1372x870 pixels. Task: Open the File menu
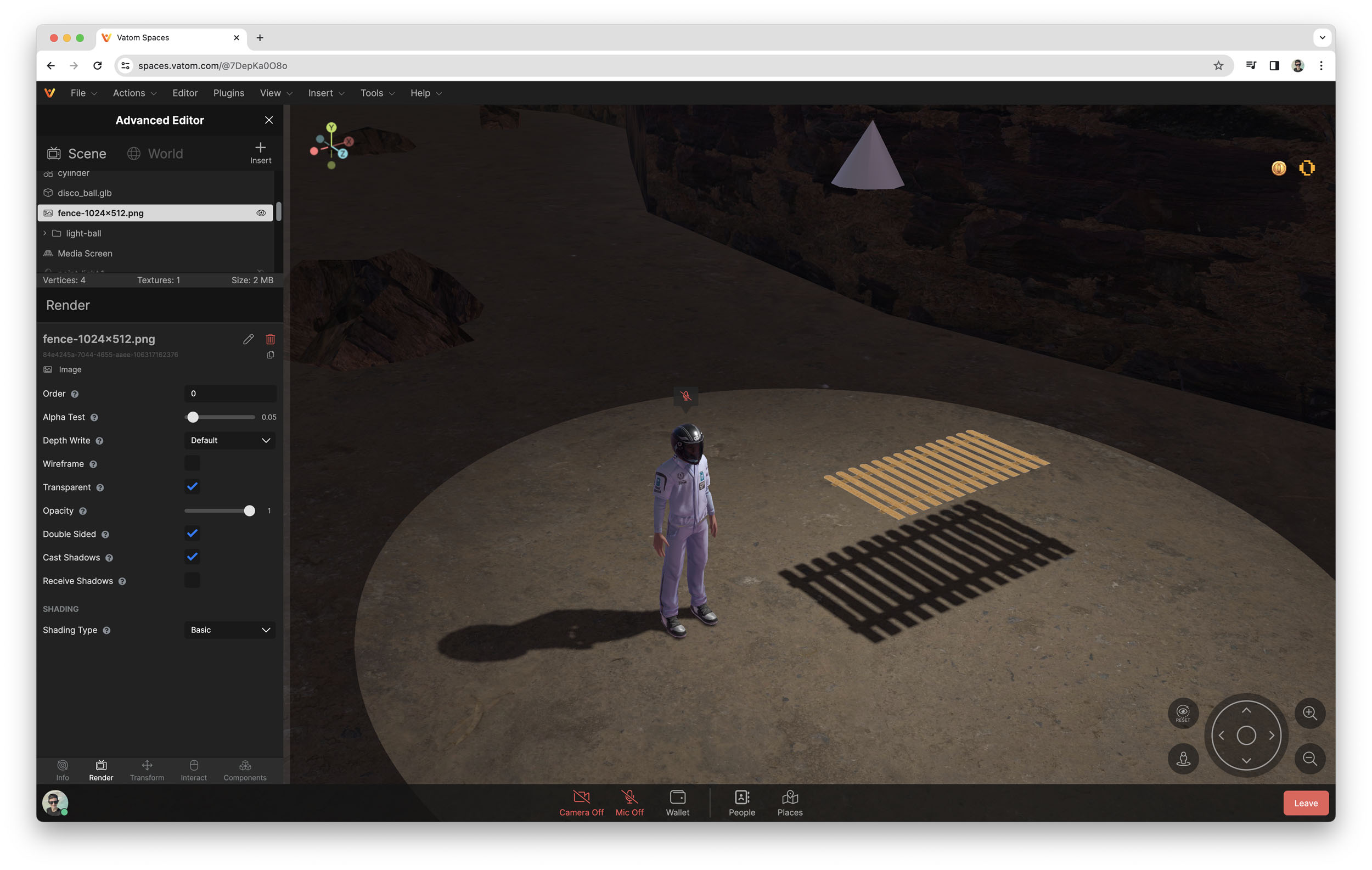[83, 93]
